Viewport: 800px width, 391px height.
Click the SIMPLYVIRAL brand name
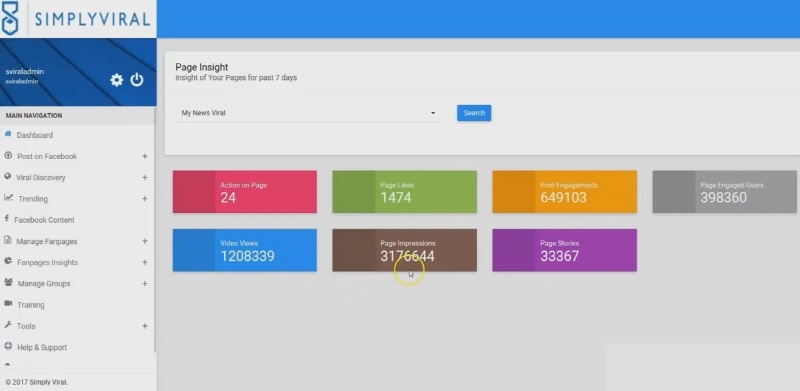tap(92, 19)
